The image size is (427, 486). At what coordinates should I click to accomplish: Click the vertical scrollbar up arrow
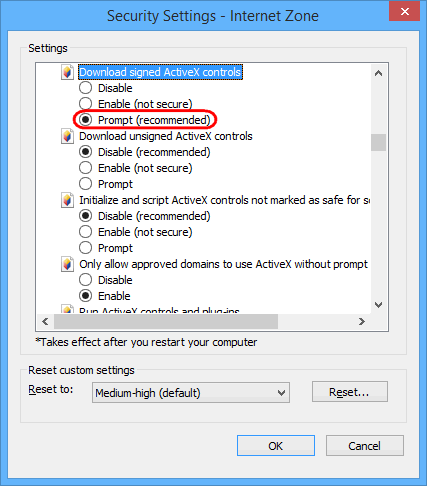point(378,73)
